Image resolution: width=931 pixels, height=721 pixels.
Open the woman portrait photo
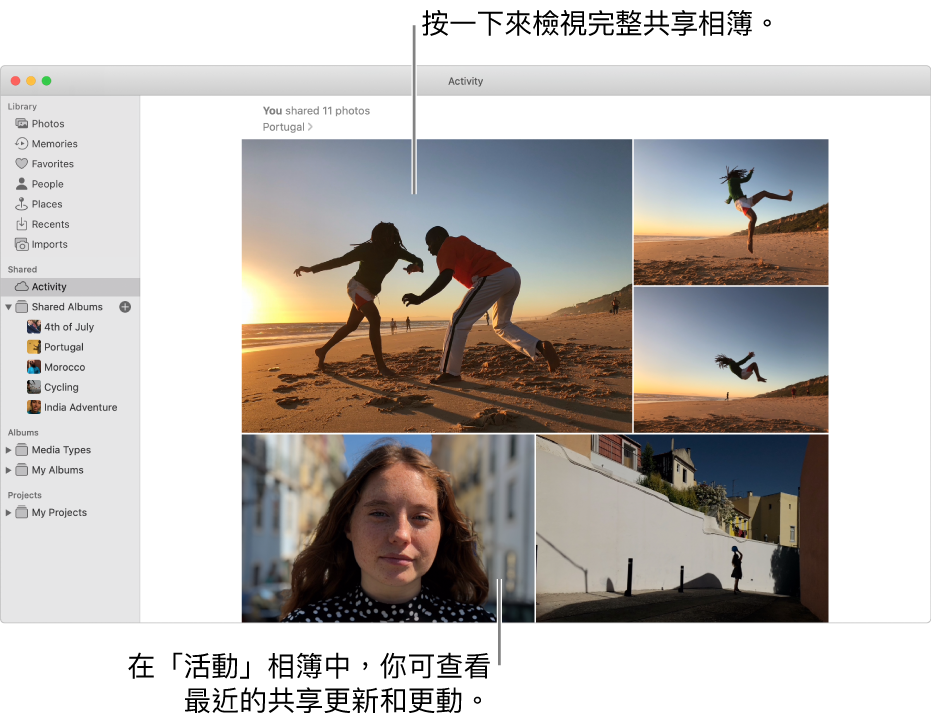point(388,529)
